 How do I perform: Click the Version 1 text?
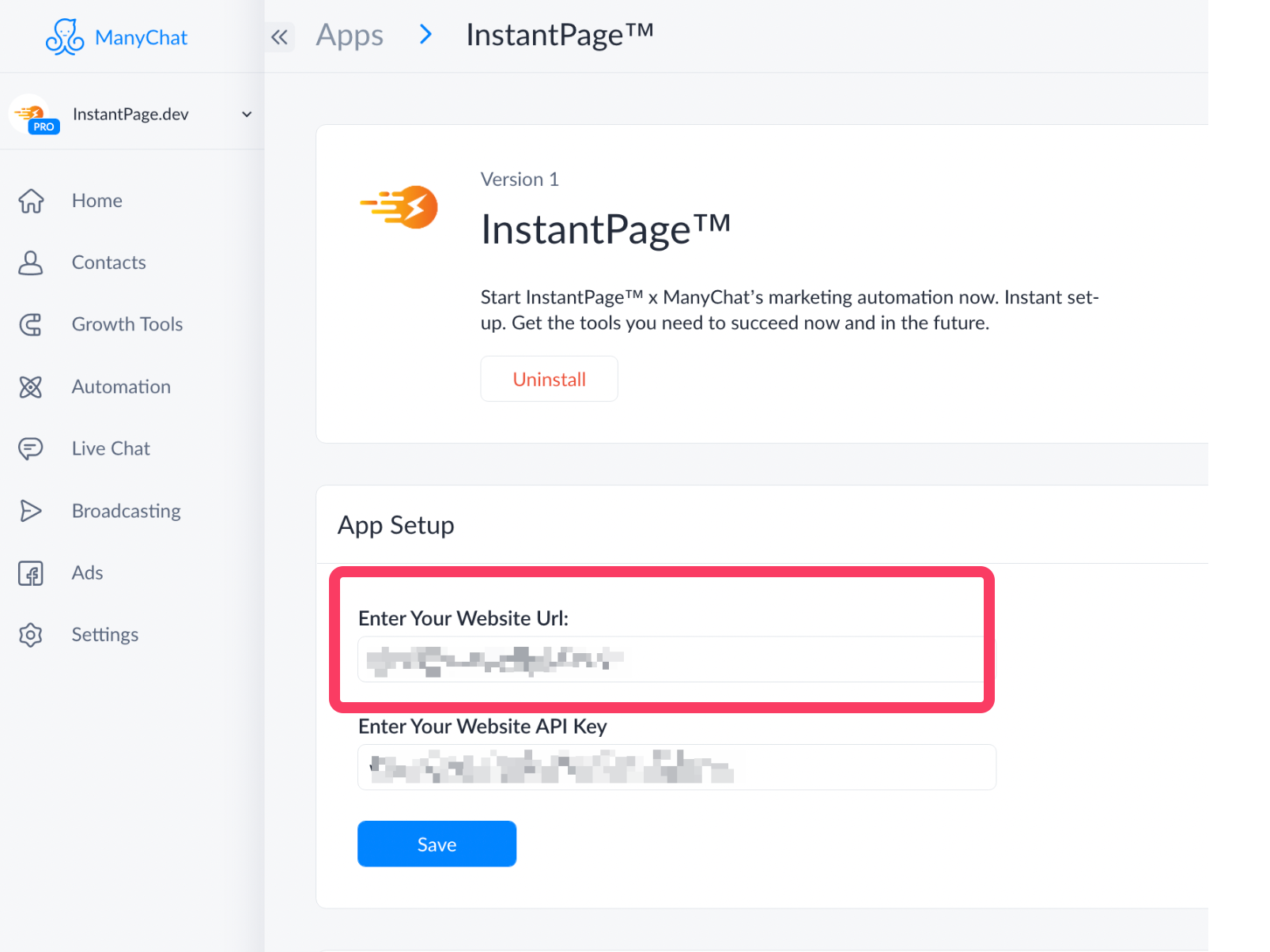point(520,179)
